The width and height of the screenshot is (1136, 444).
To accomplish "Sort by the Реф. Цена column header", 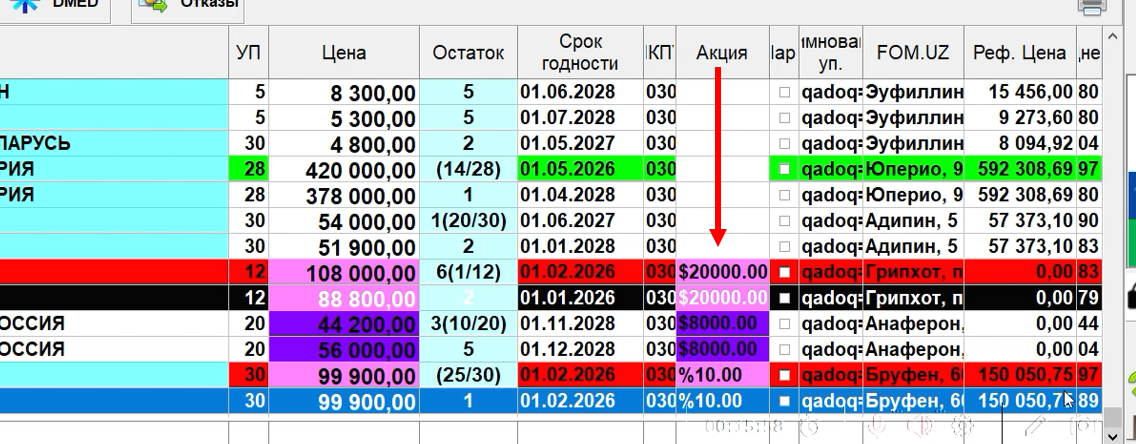I will click(1019, 52).
